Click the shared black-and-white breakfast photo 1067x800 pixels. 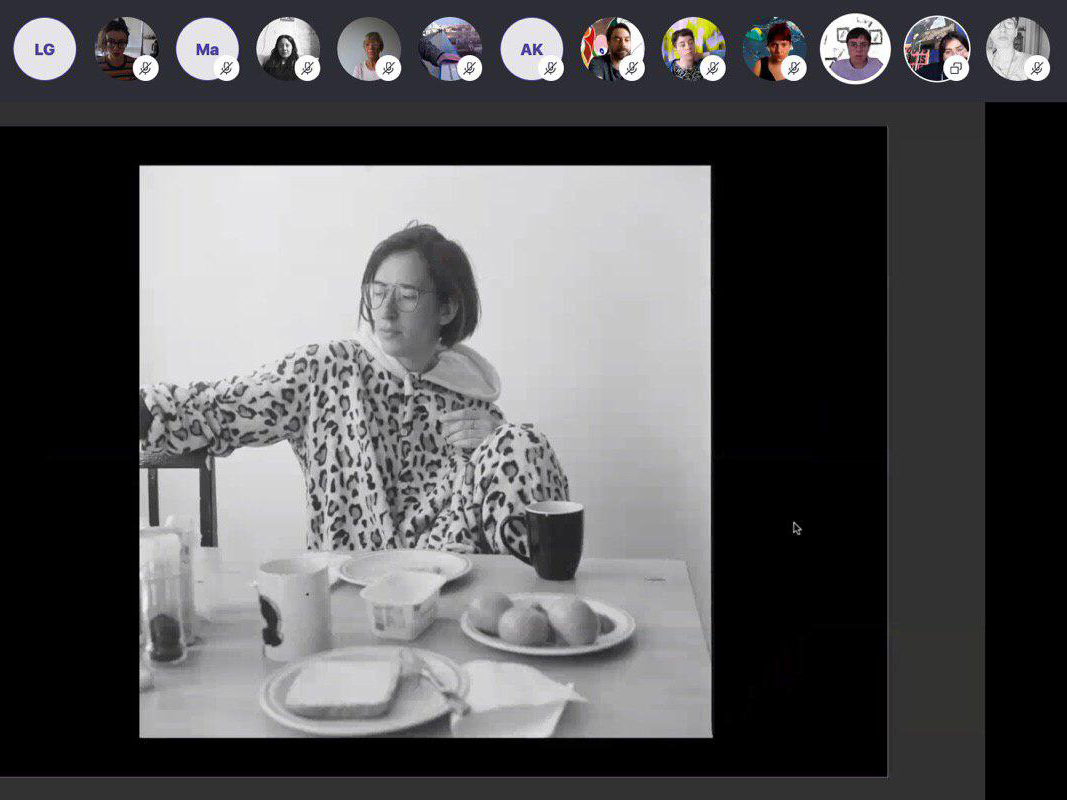[425, 451]
